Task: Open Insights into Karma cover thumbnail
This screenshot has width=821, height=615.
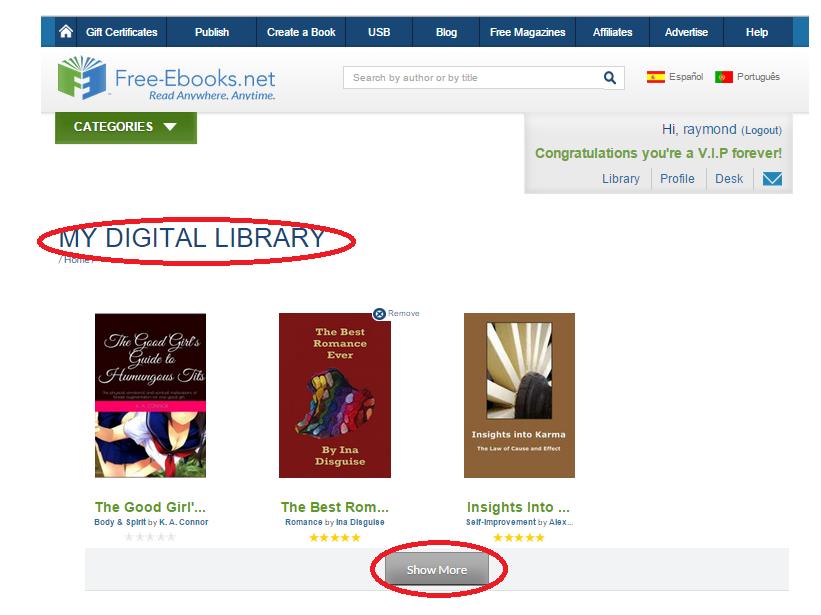Action: [x=519, y=395]
